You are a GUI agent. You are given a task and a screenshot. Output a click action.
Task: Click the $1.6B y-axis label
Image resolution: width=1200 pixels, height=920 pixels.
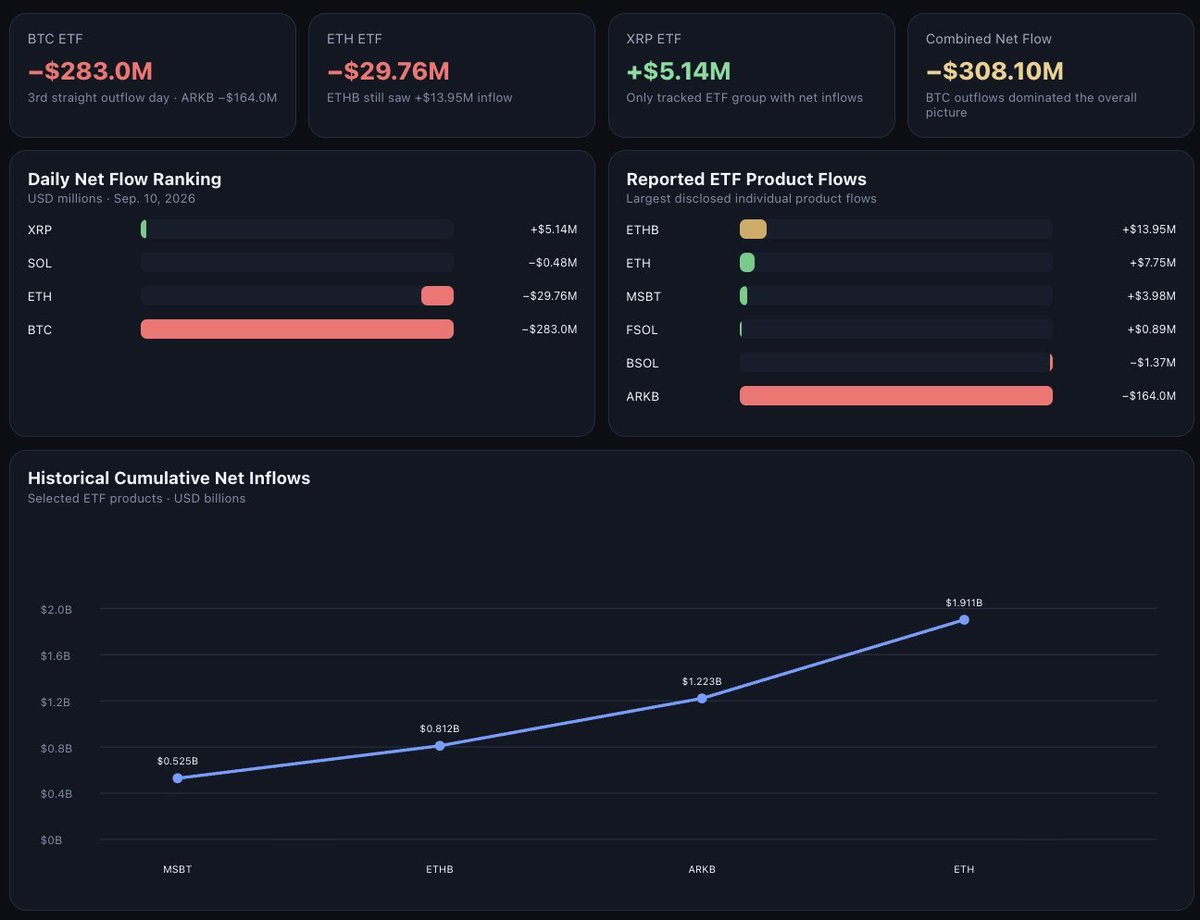click(56, 656)
